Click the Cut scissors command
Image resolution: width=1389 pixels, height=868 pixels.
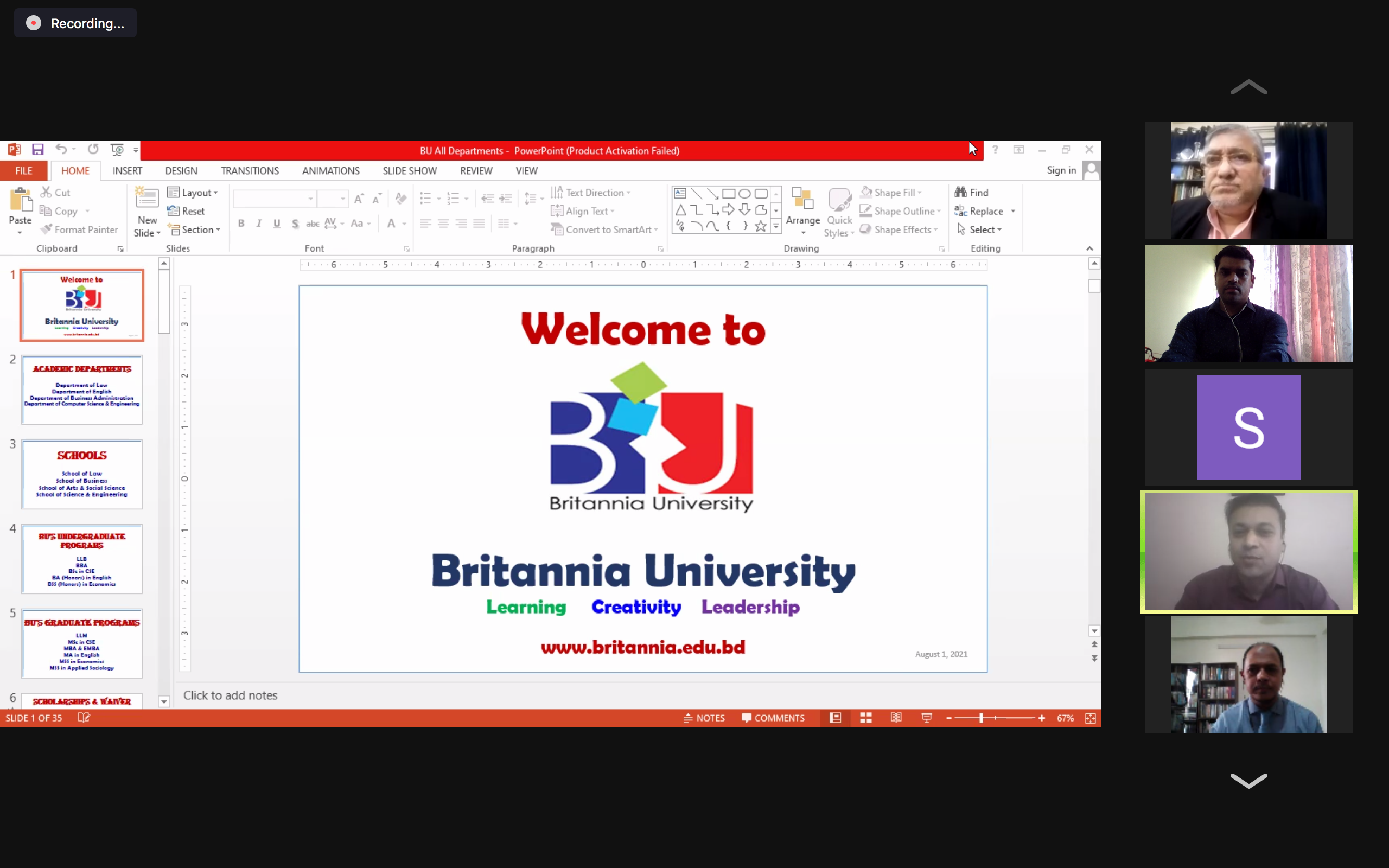click(55, 192)
